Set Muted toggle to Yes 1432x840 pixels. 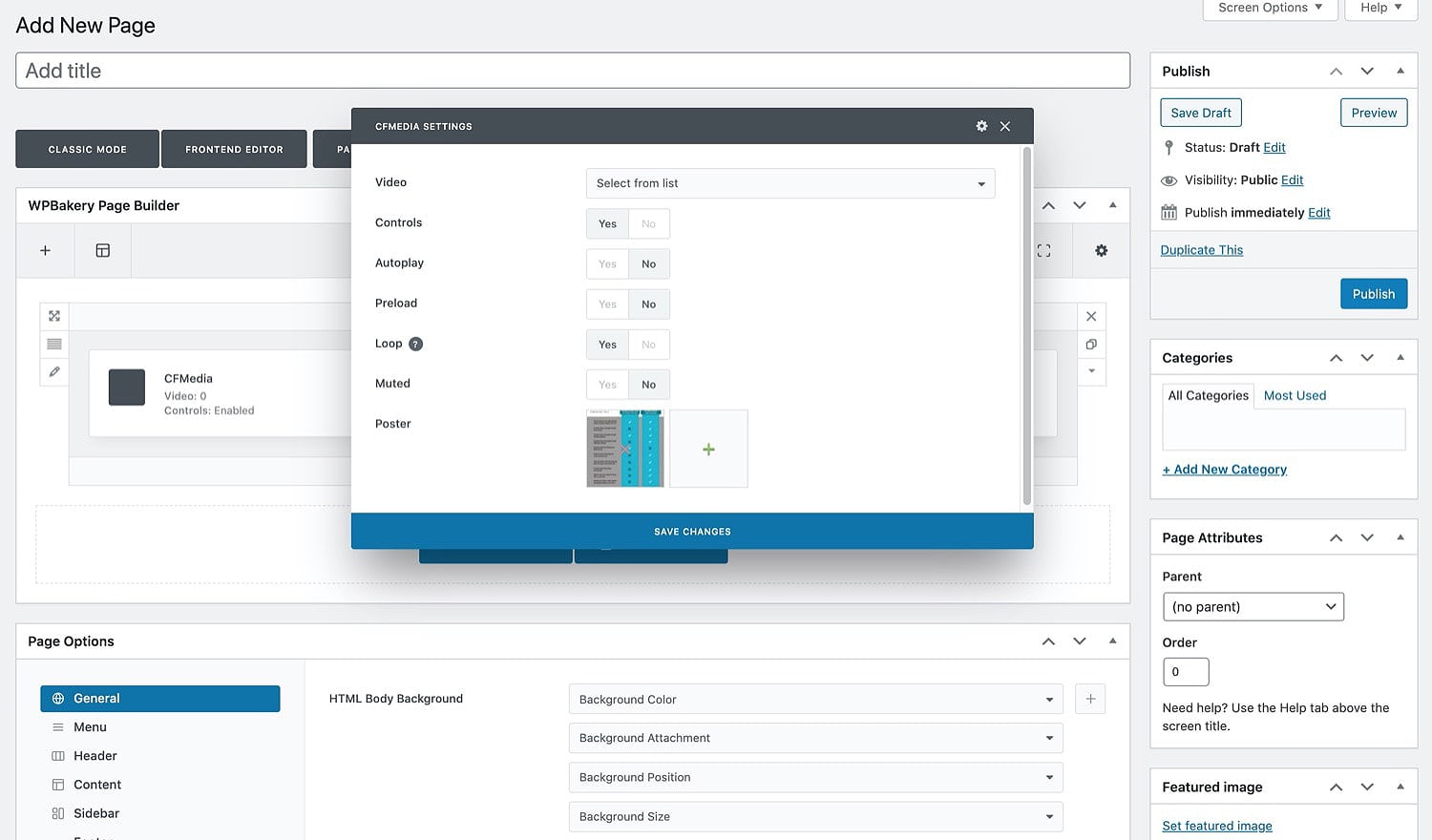pos(607,385)
